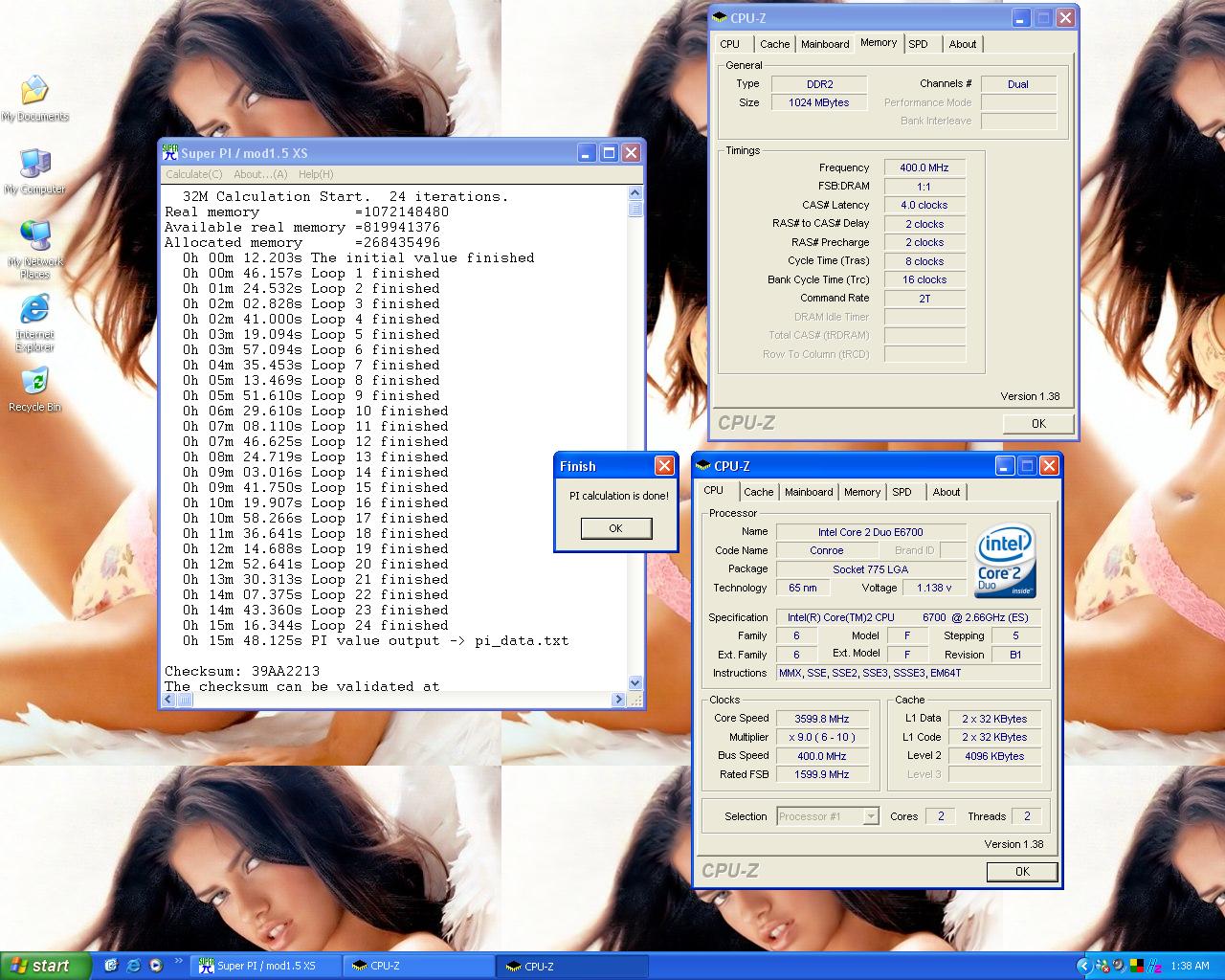
Task: Click OK in PI calculation done dialog
Action: (615, 528)
